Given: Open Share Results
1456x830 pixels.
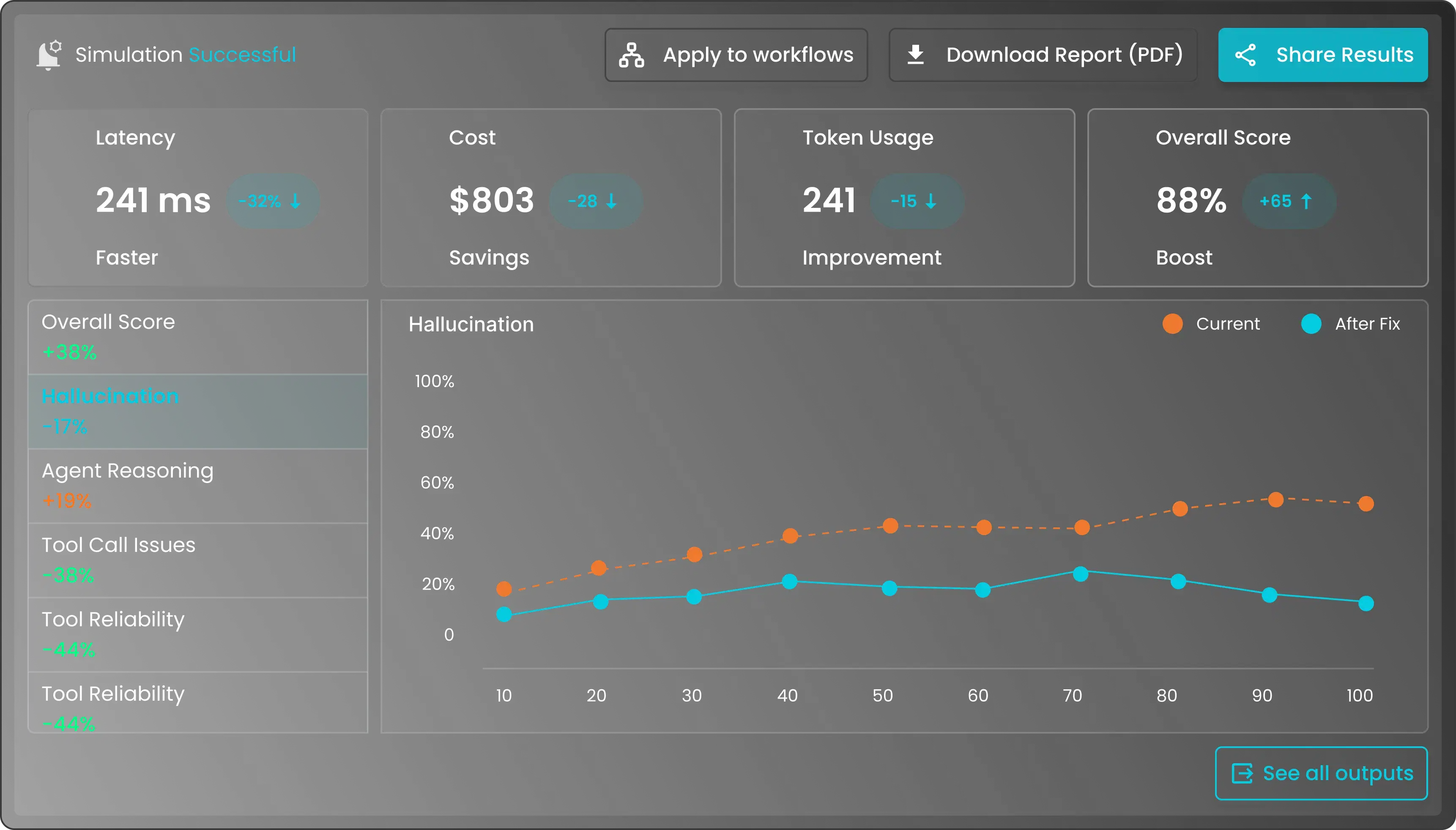Looking at the screenshot, I should [1322, 54].
